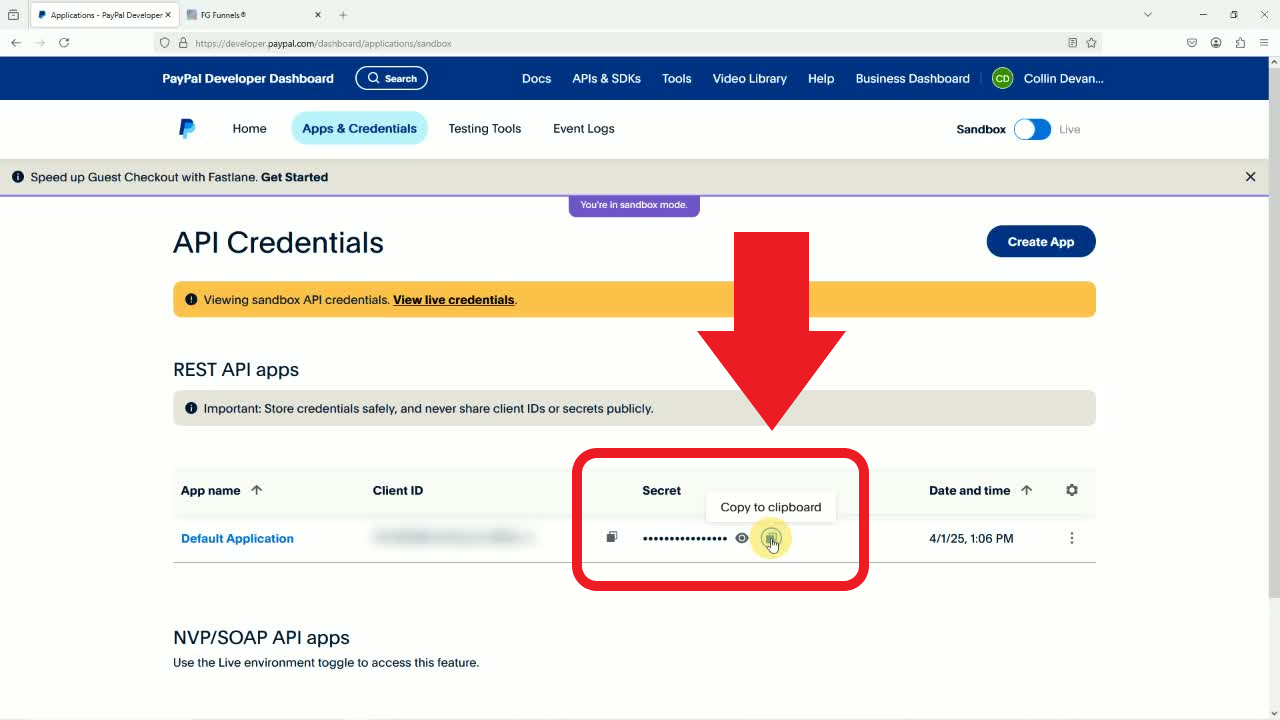Open extensions icon in toolbar
1280x720 pixels.
pyautogui.click(x=1240, y=43)
